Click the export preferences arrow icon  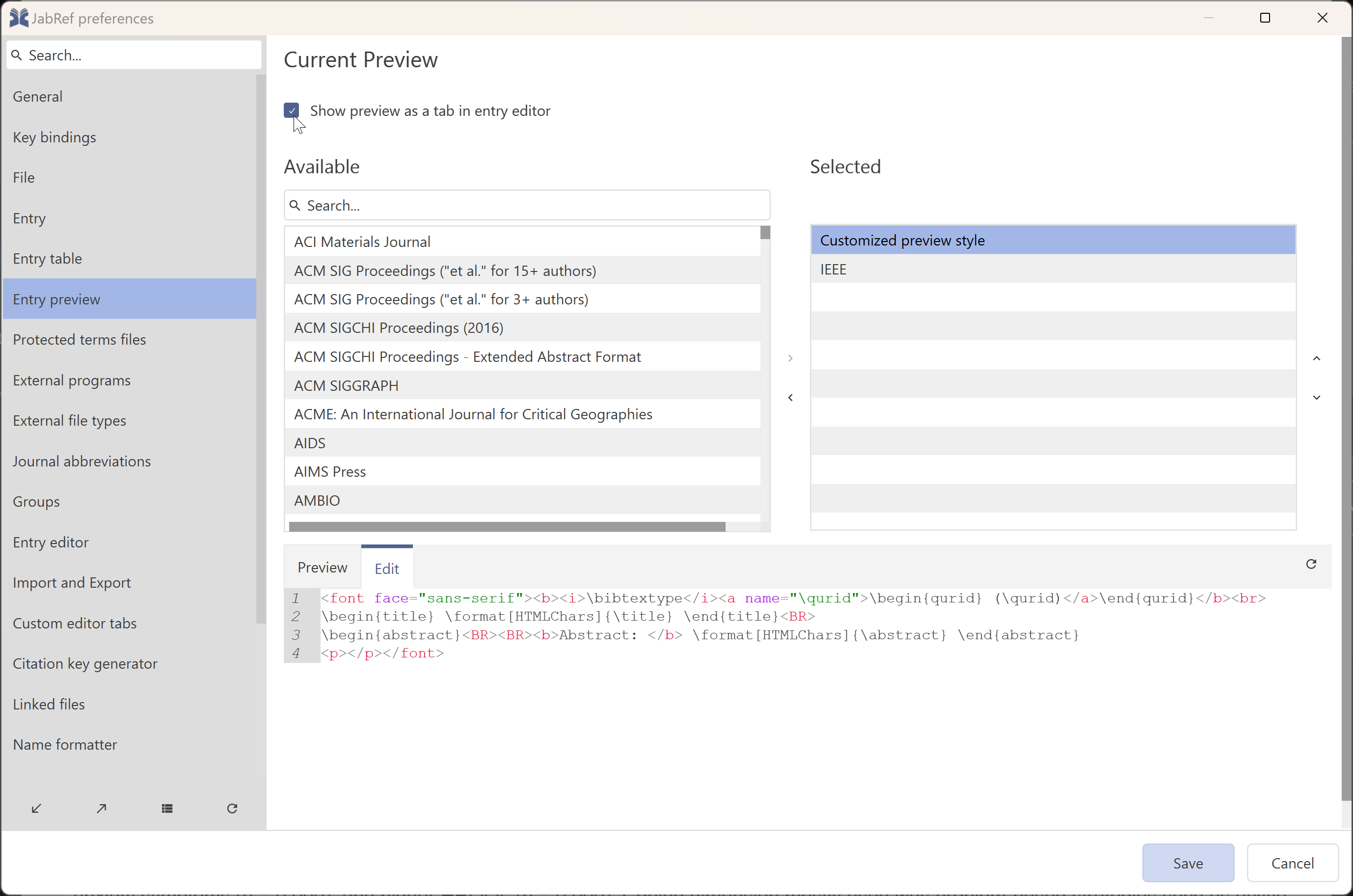(x=102, y=809)
